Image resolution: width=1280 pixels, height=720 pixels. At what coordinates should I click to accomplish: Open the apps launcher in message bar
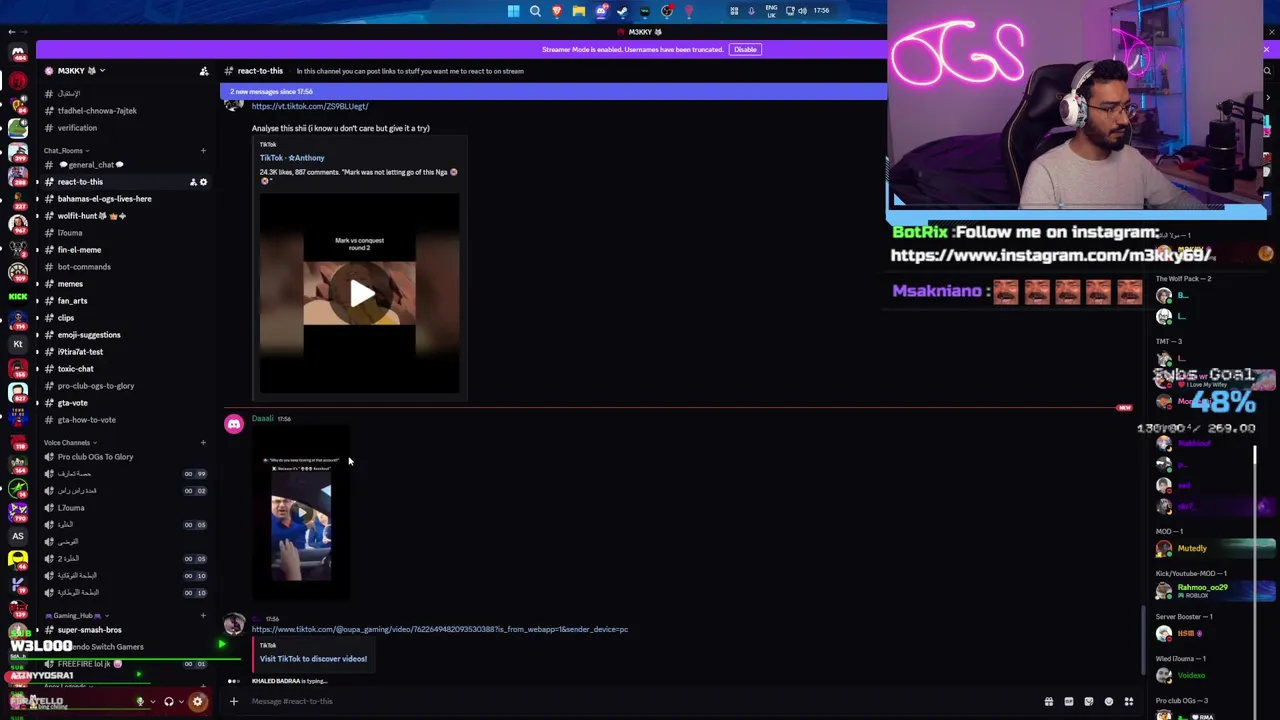pyautogui.click(x=1129, y=702)
